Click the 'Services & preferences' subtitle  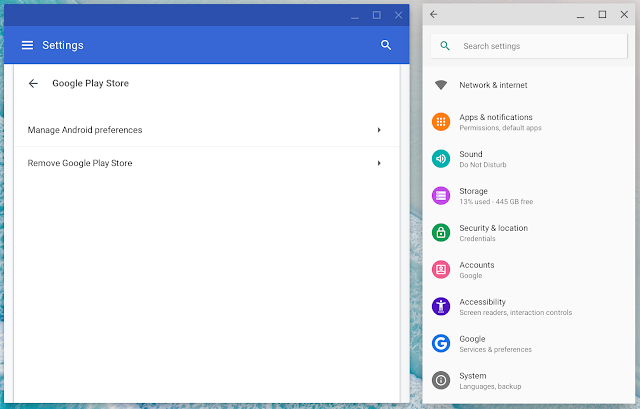click(496, 349)
